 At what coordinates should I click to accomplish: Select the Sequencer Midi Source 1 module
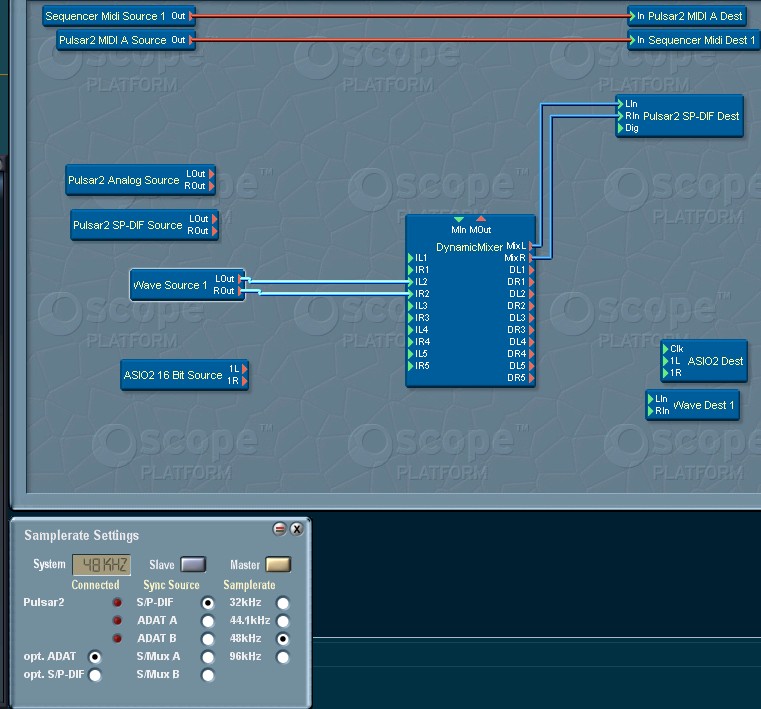pos(105,16)
